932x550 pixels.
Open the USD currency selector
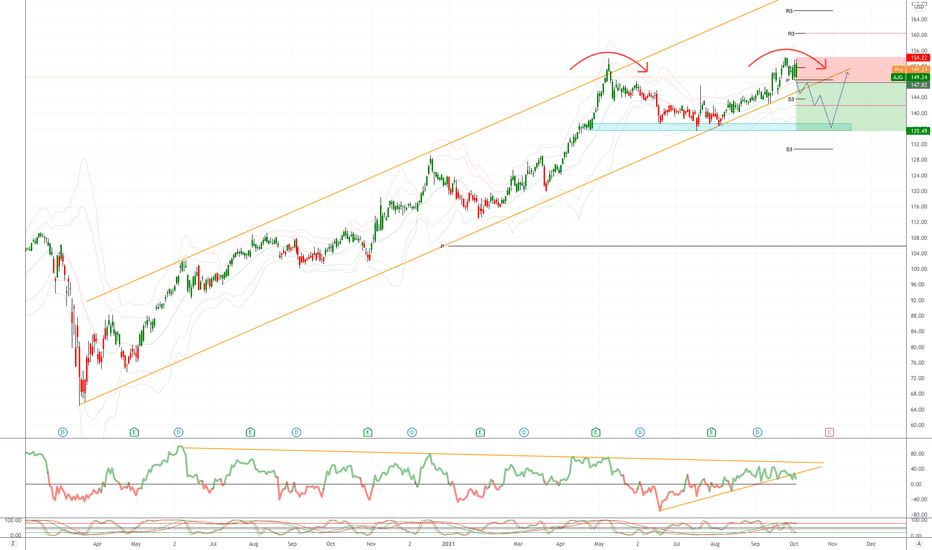click(919, 7)
